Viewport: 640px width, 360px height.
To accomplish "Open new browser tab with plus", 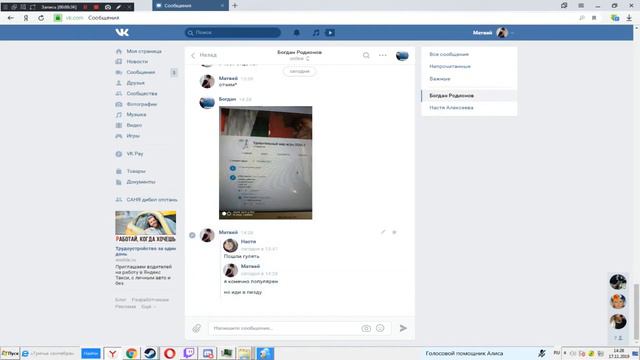I will click(235, 6).
